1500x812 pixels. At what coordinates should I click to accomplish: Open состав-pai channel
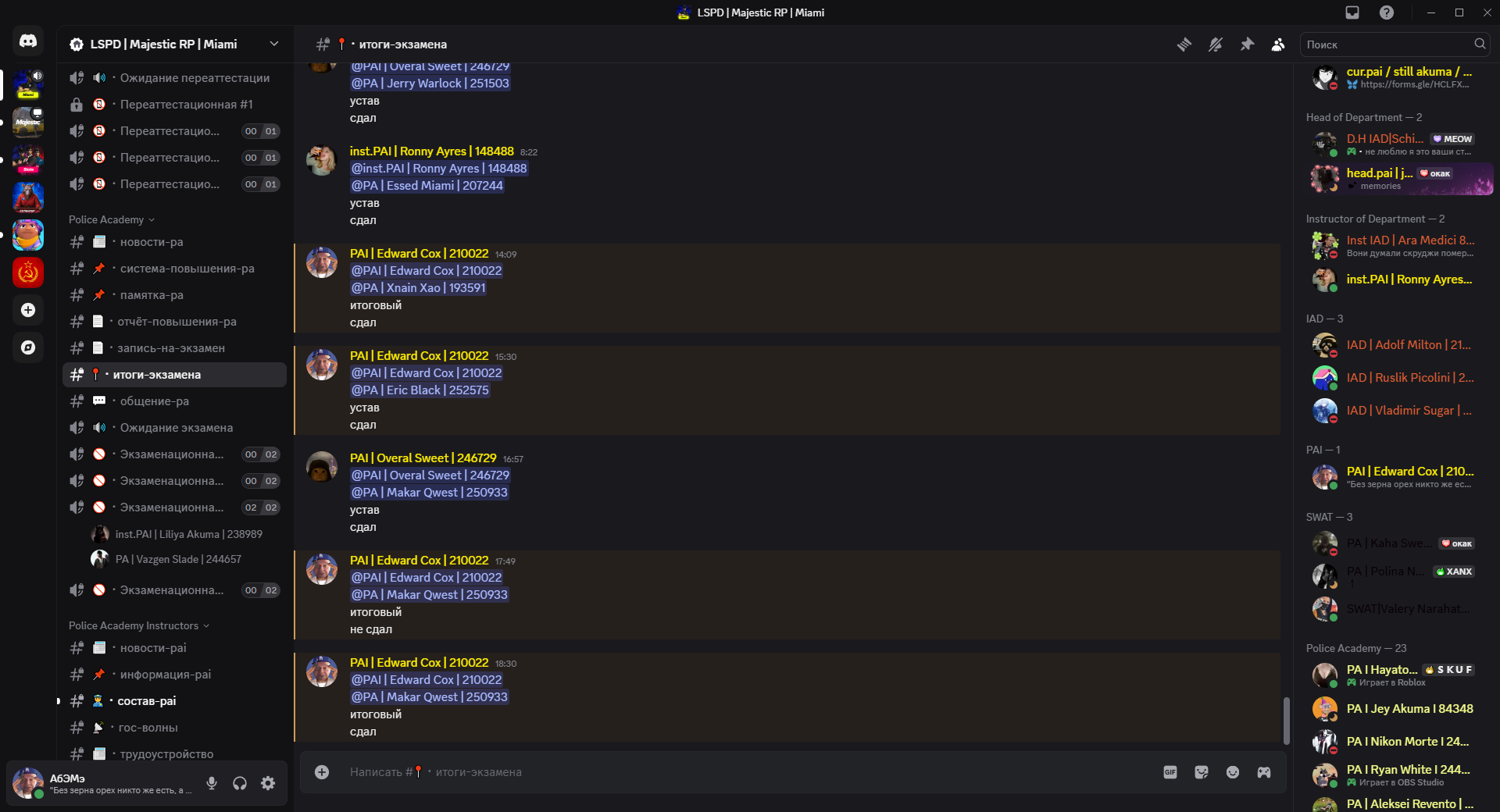[175, 701]
